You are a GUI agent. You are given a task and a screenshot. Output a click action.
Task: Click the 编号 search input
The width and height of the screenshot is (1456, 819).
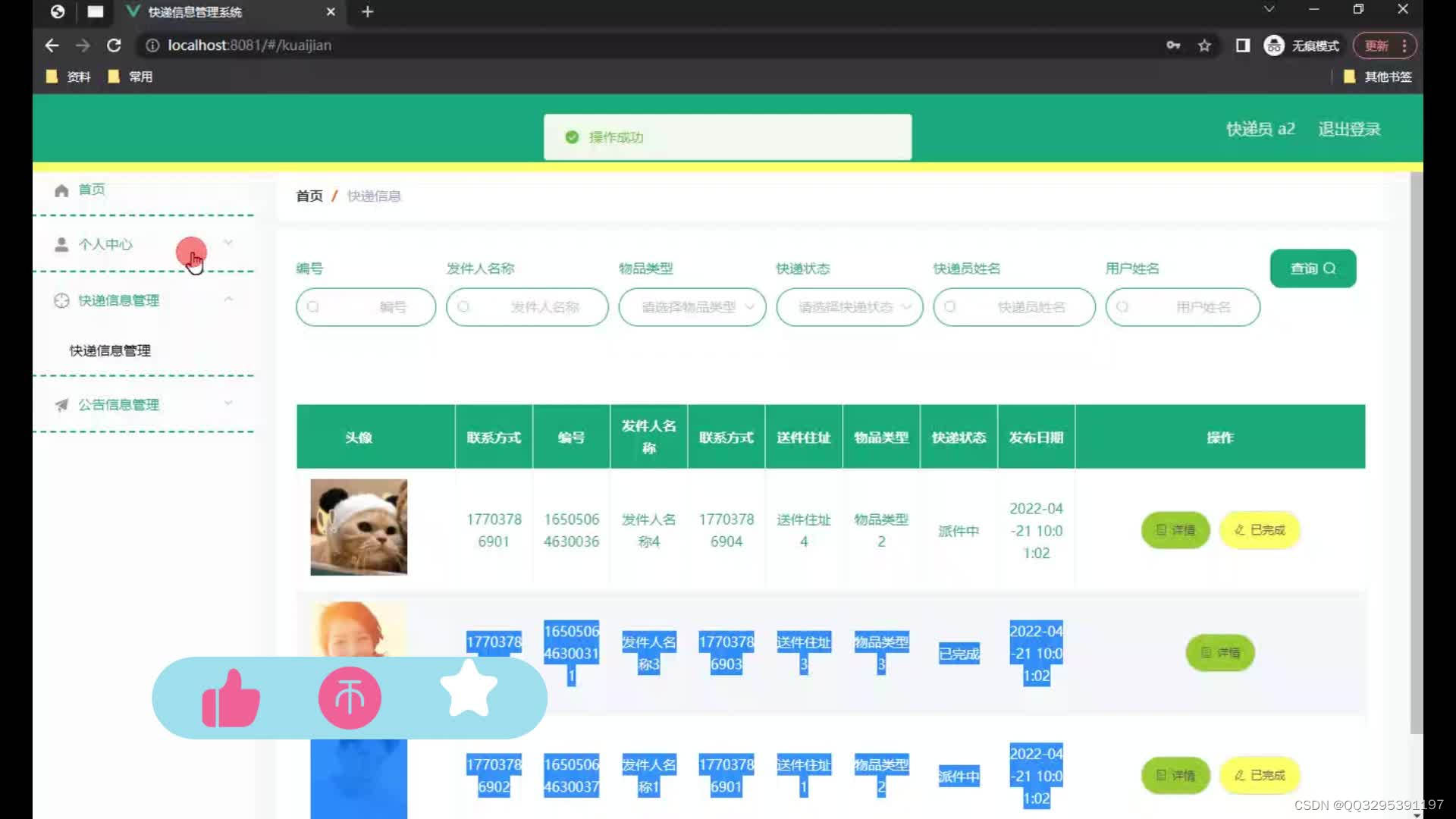[x=366, y=307]
